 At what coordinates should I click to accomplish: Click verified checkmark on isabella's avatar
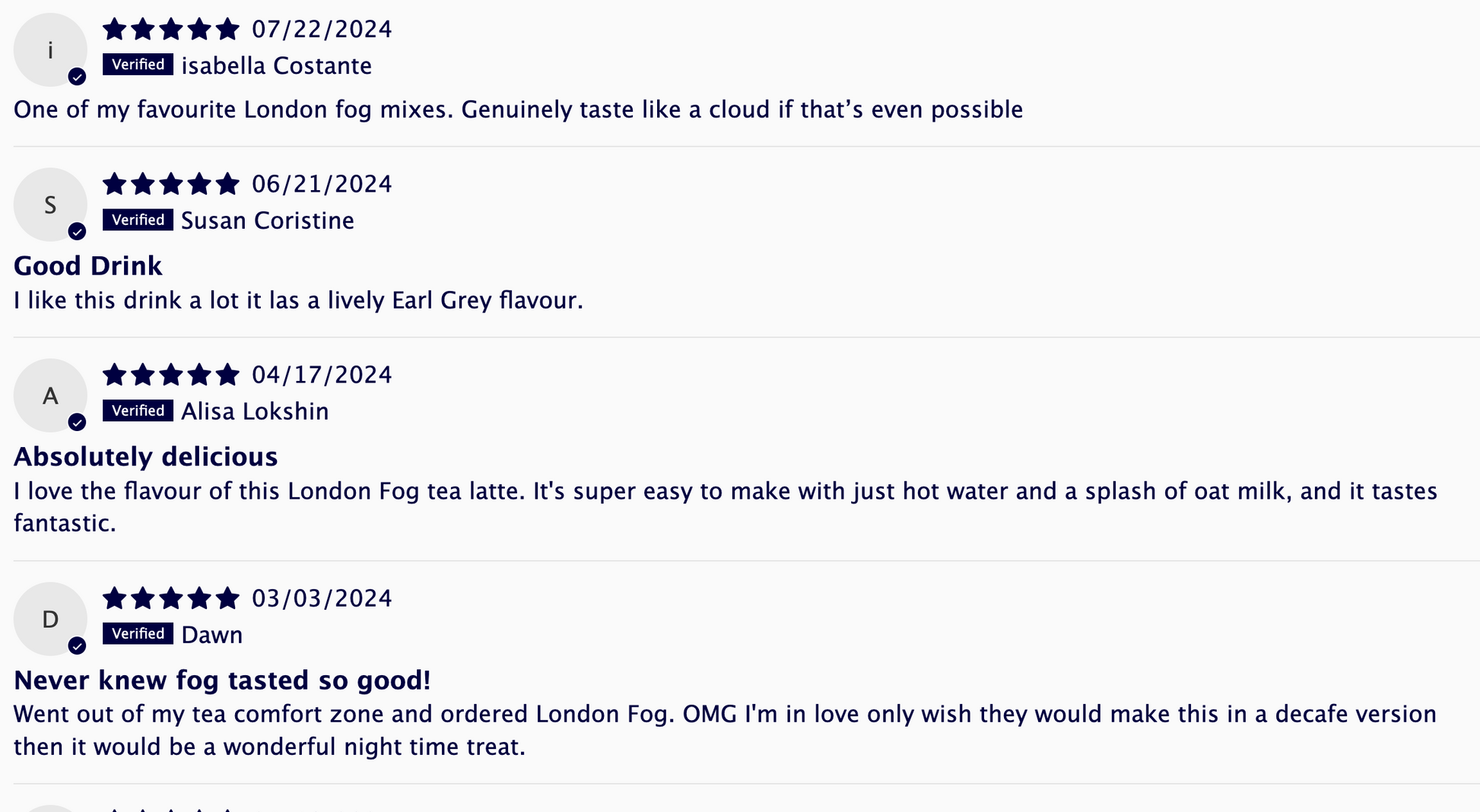(x=77, y=77)
